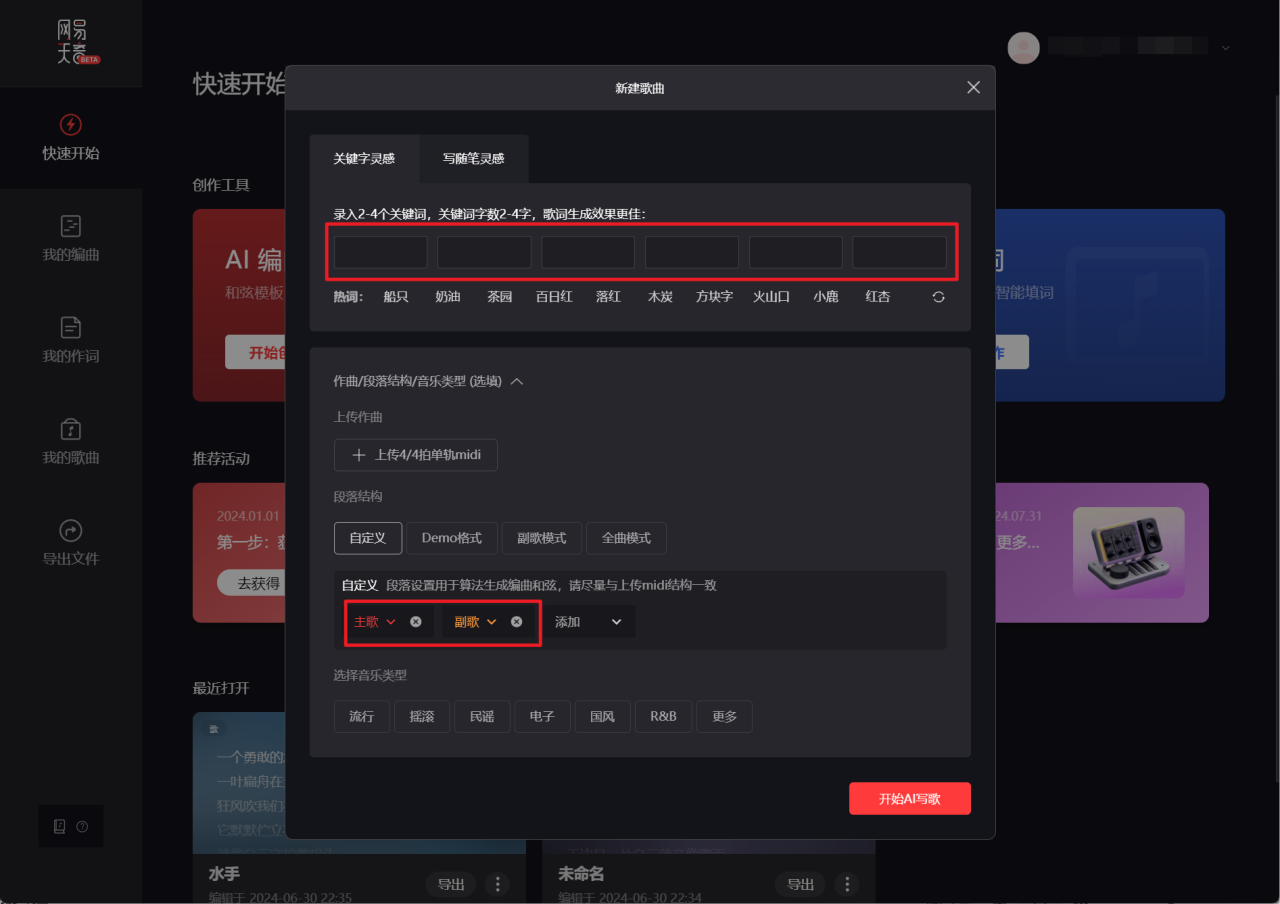Open the 添加 section dropdown
This screenshot has width=1280, height=904.
(588, 622)
